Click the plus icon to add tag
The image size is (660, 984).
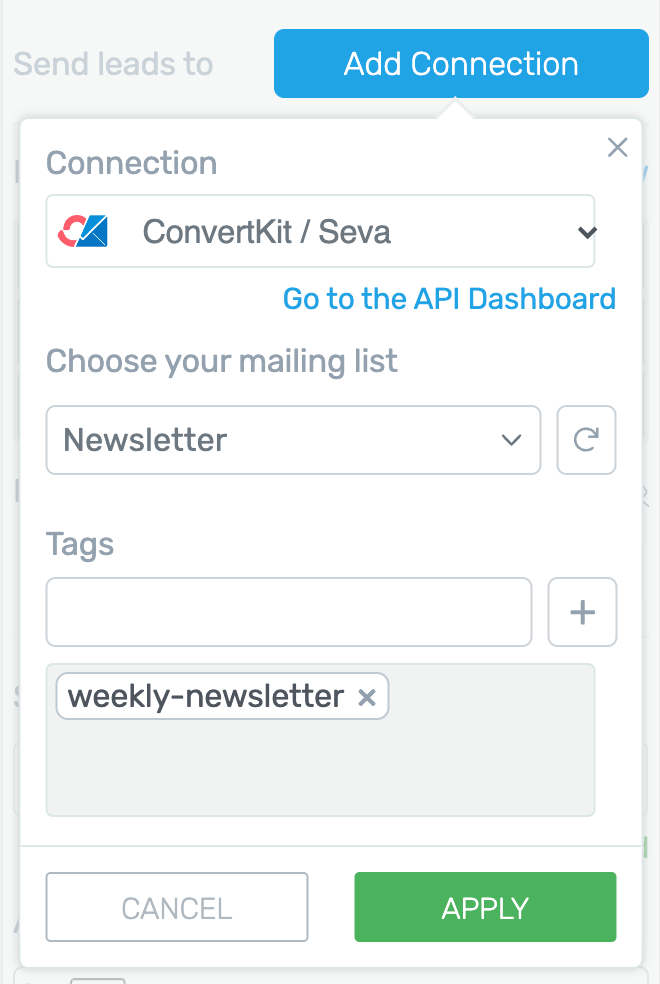582,612
